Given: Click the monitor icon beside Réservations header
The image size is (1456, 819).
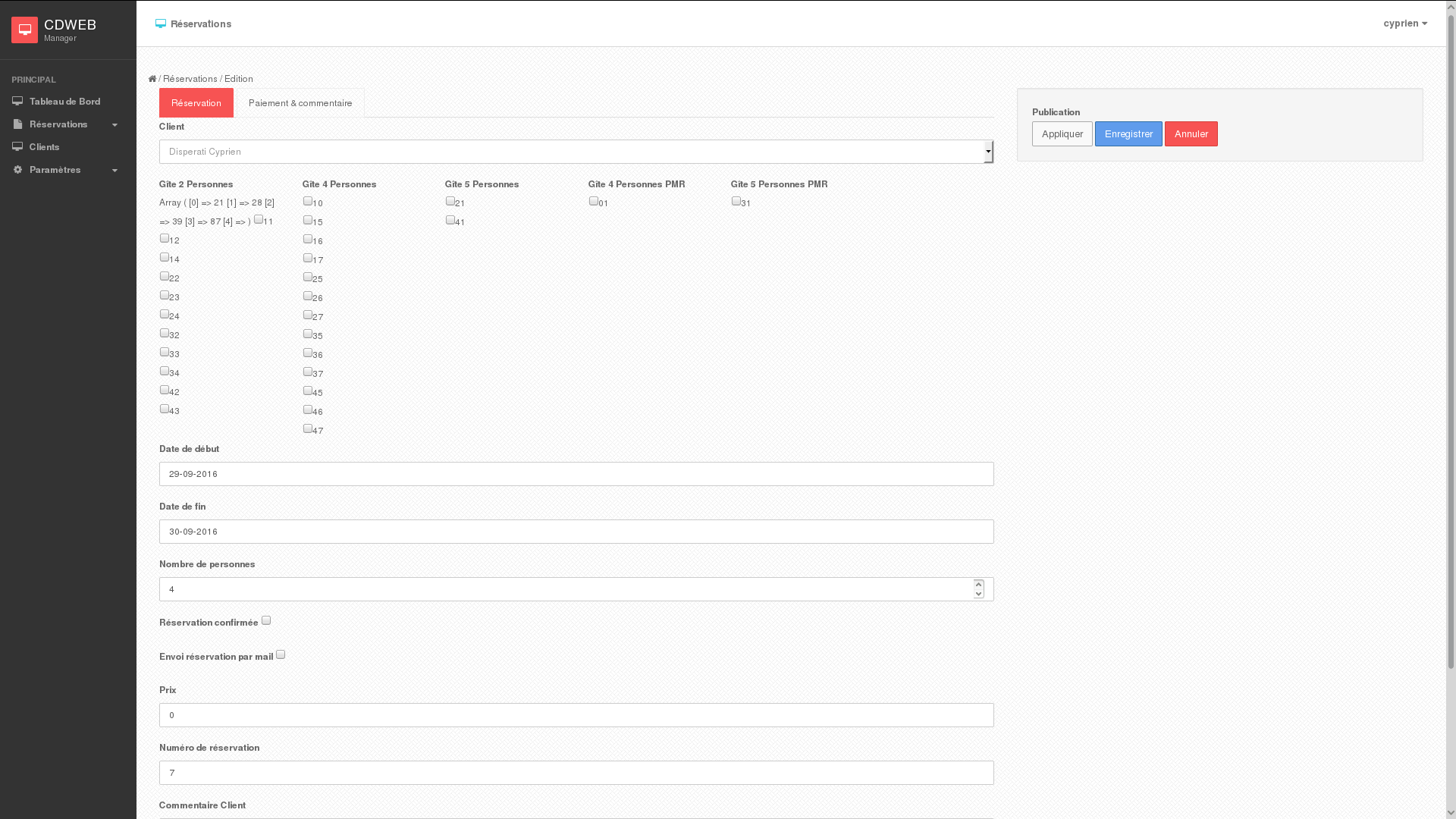Looking at the screenshot, I should pos(161,24).
